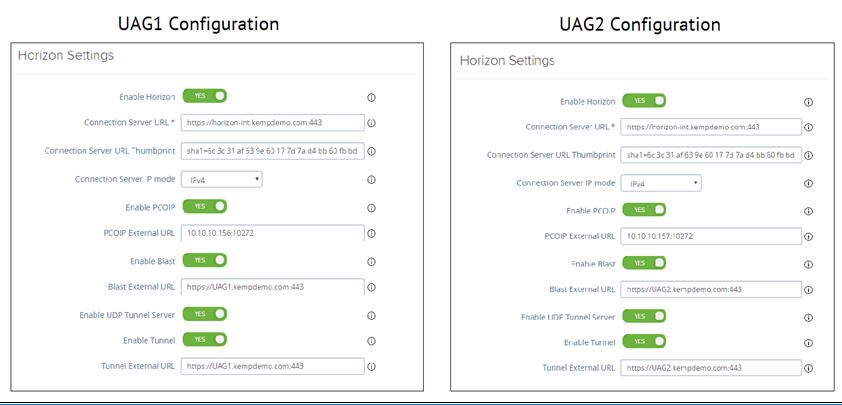Show info for UAG2 Enable UDP Tunnel Server
This screenshot has height=405, width=842.
808,317
